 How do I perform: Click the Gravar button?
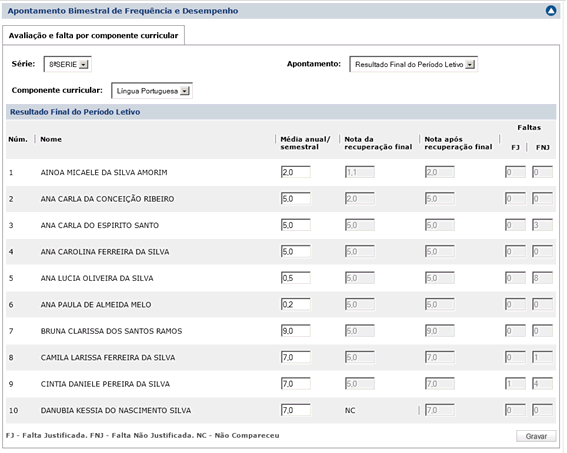tap(536, 436)
